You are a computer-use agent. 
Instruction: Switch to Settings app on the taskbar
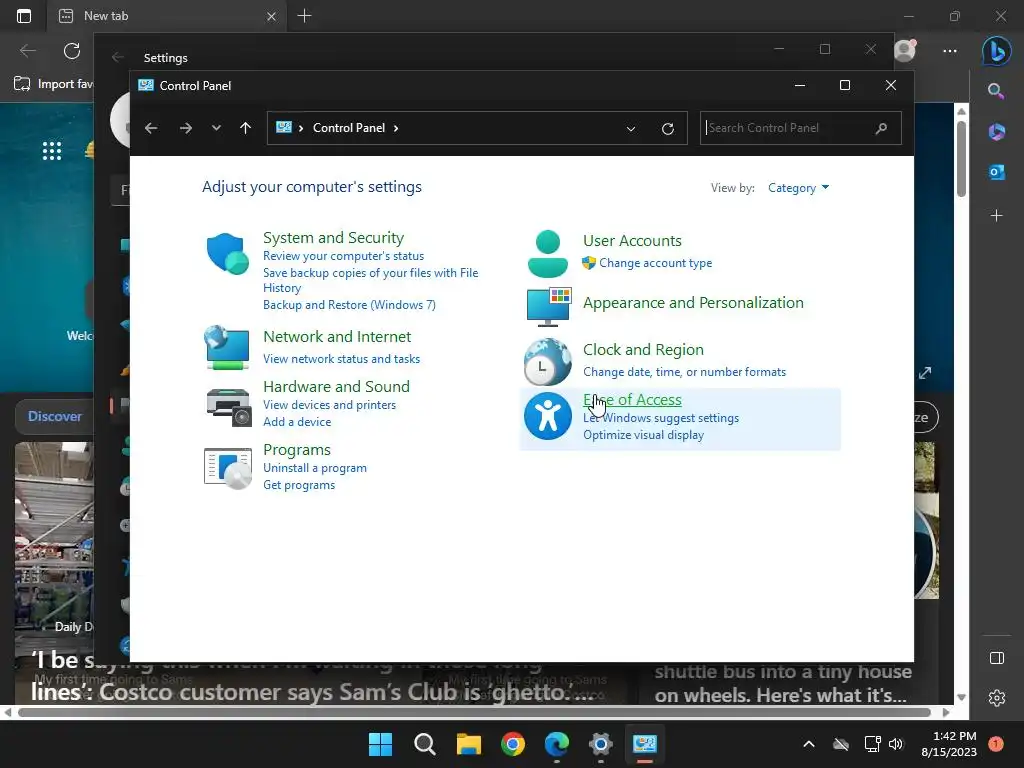click(x=600, y=744)
